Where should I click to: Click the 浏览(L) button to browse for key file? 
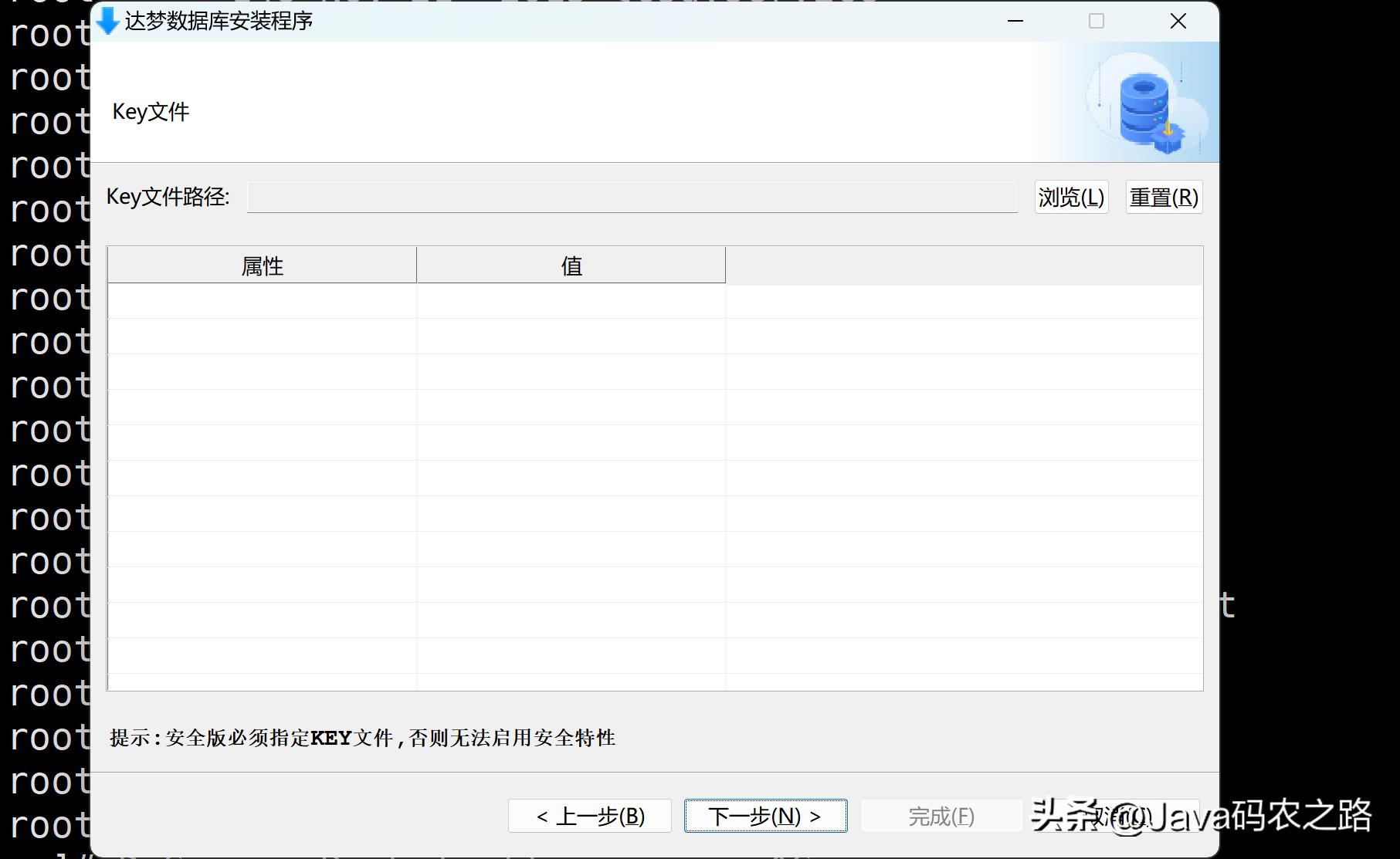1071,197
